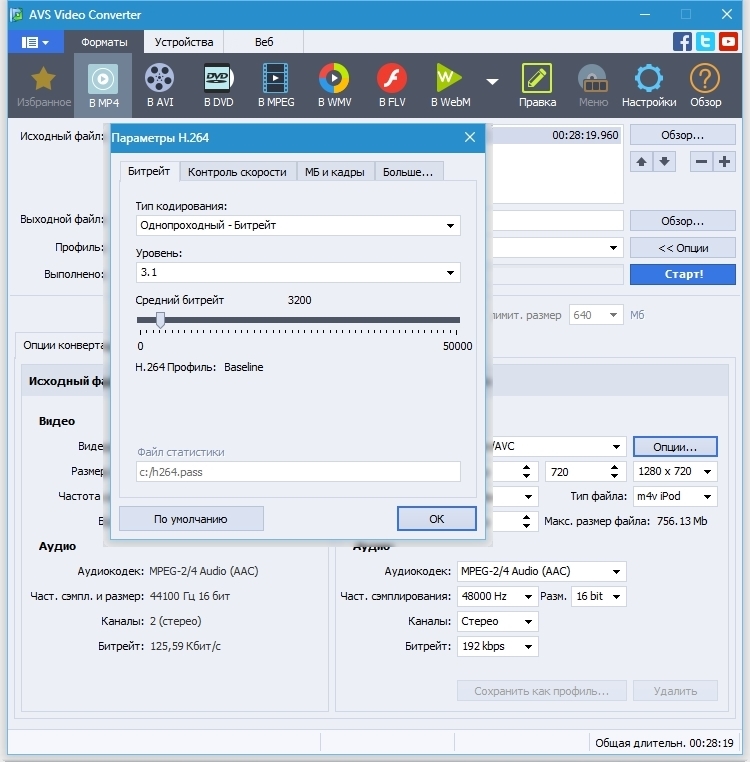Click the Средний битрейт slider handle

tap(160, 320)
